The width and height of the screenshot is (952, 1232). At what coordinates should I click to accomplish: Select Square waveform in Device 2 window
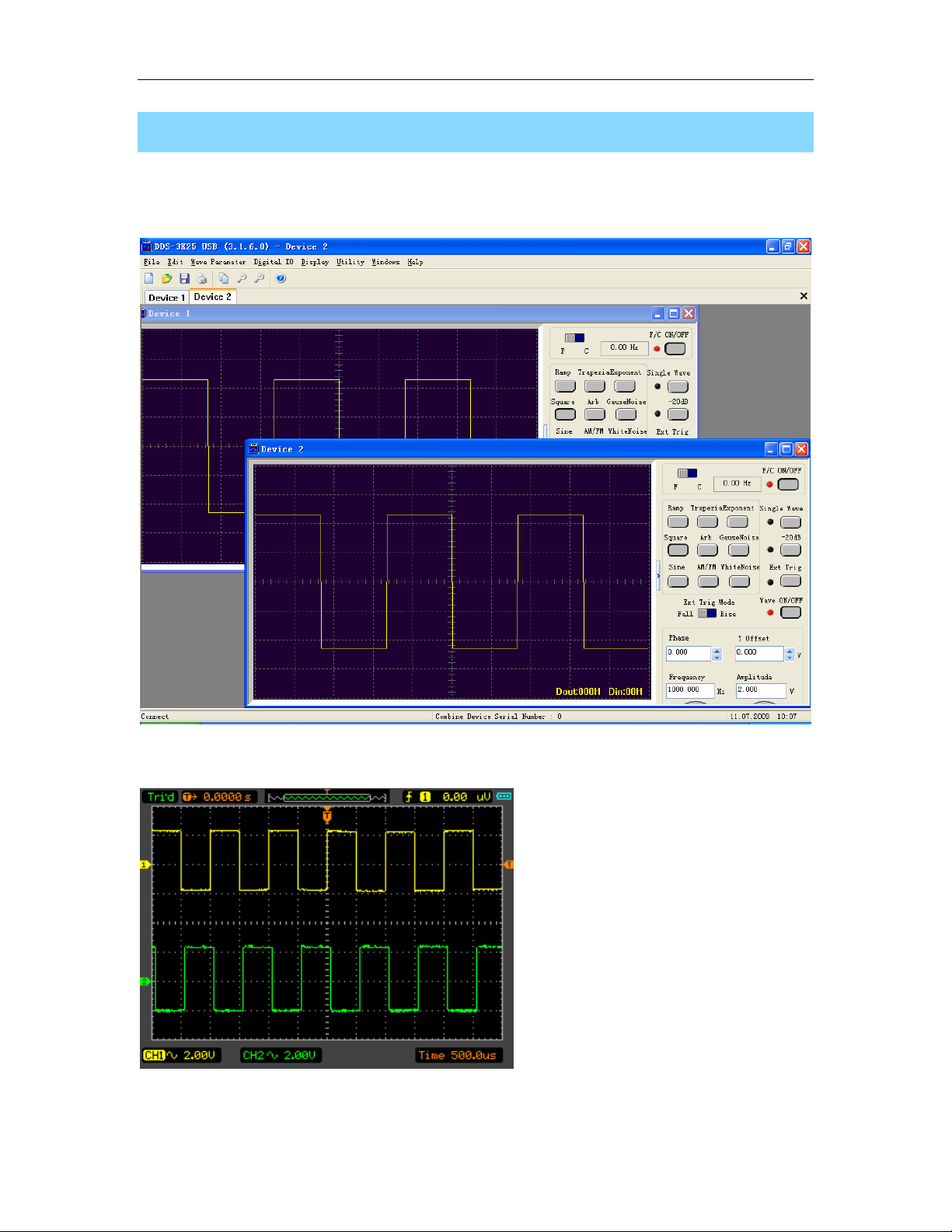coord(678,550)
